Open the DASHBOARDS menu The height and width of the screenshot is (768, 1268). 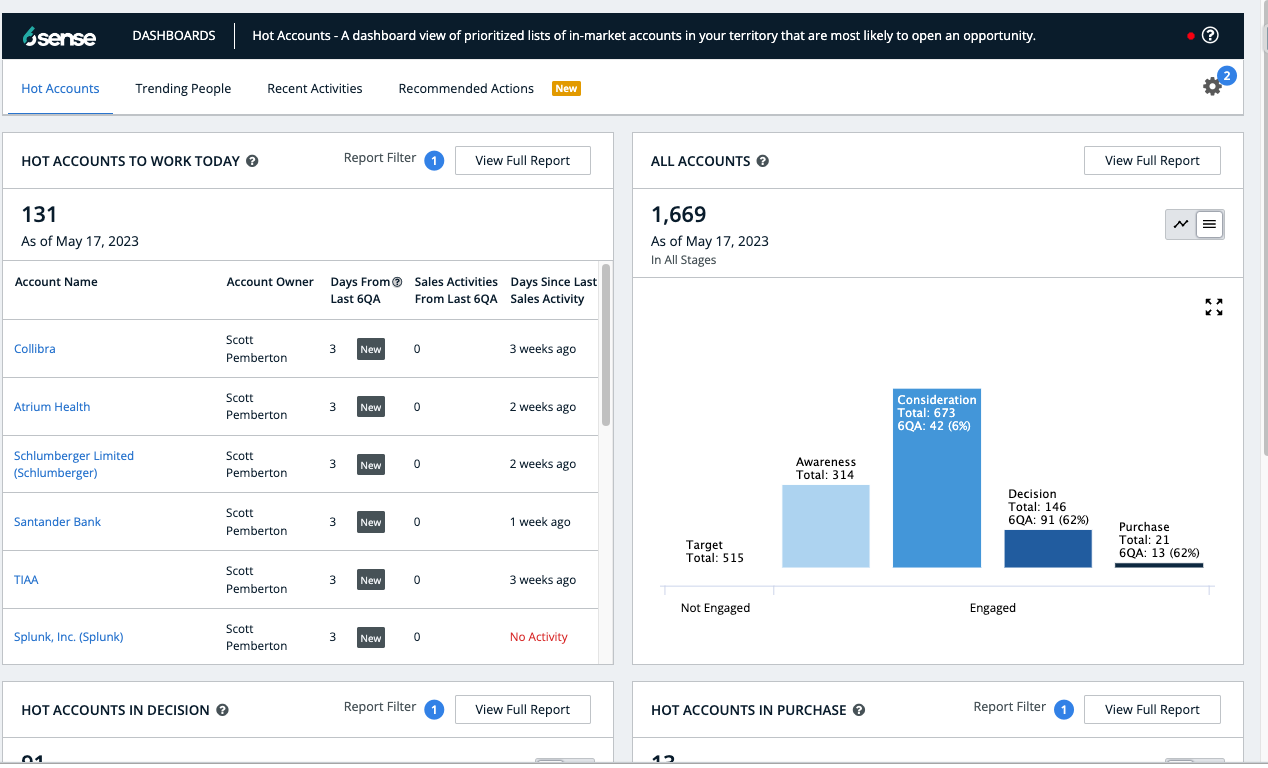click(174, 35)
